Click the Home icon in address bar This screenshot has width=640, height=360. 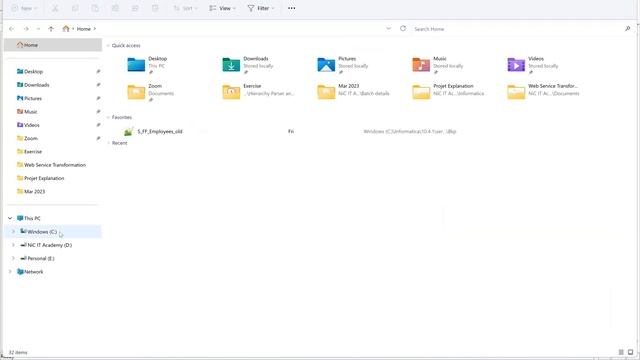[x=66, y=29]
